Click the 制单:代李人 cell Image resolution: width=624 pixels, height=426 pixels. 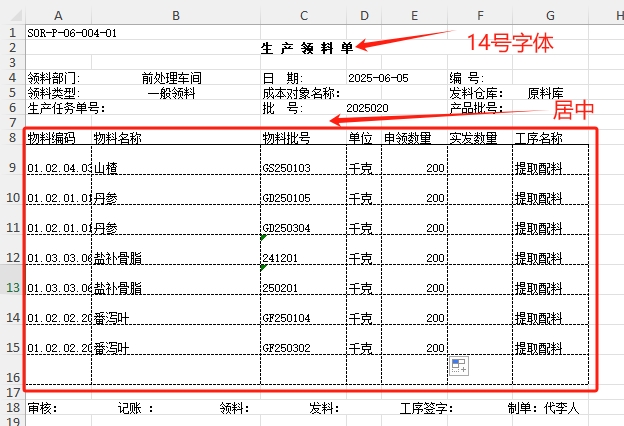[543, 408]
